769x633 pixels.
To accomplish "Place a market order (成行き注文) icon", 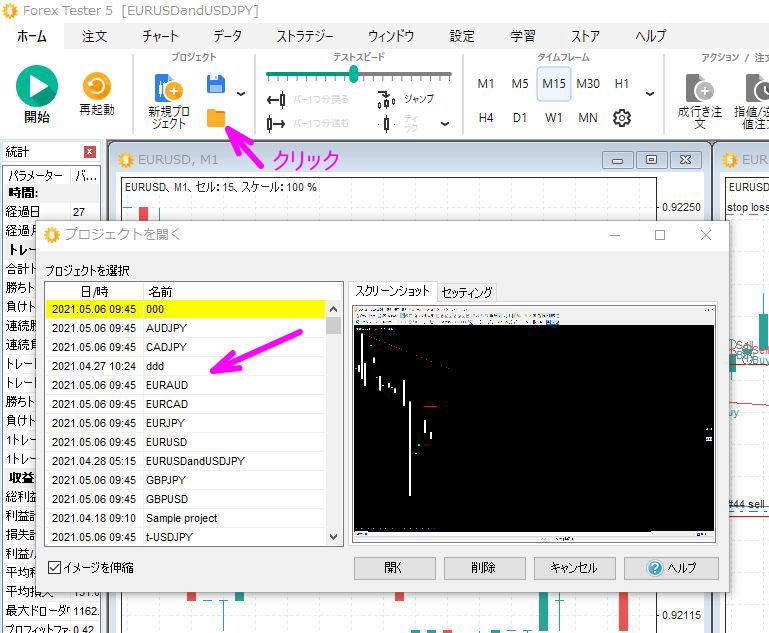I will click(699, 88).
